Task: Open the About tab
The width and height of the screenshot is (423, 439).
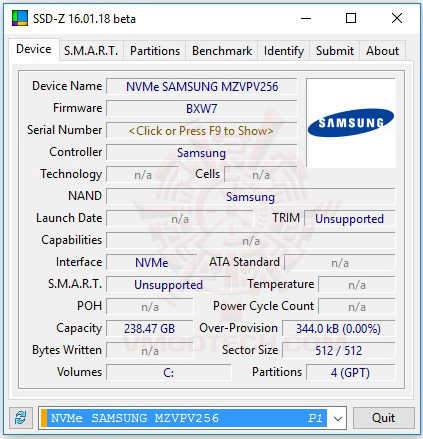Action: click(x=382, y=51)
